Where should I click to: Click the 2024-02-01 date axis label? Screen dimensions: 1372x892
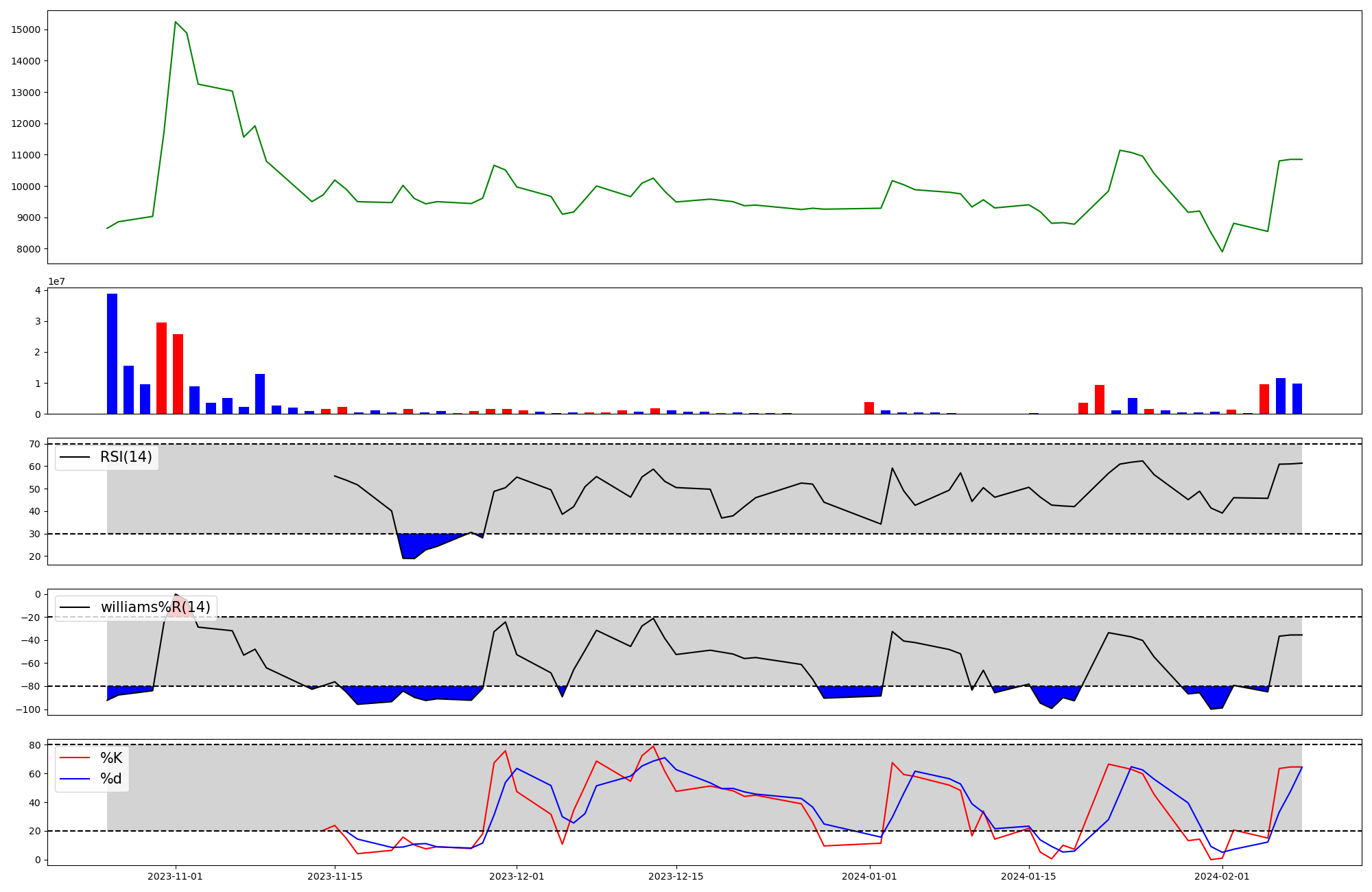1222,876
